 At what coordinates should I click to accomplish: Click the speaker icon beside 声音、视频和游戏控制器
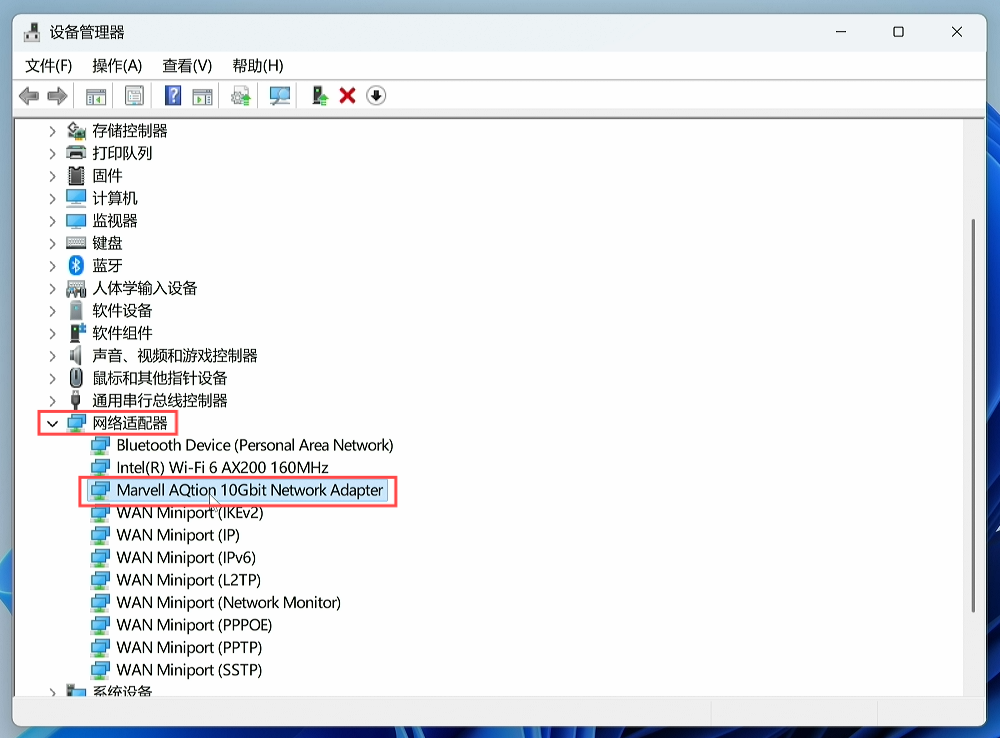tap(76, 355)
